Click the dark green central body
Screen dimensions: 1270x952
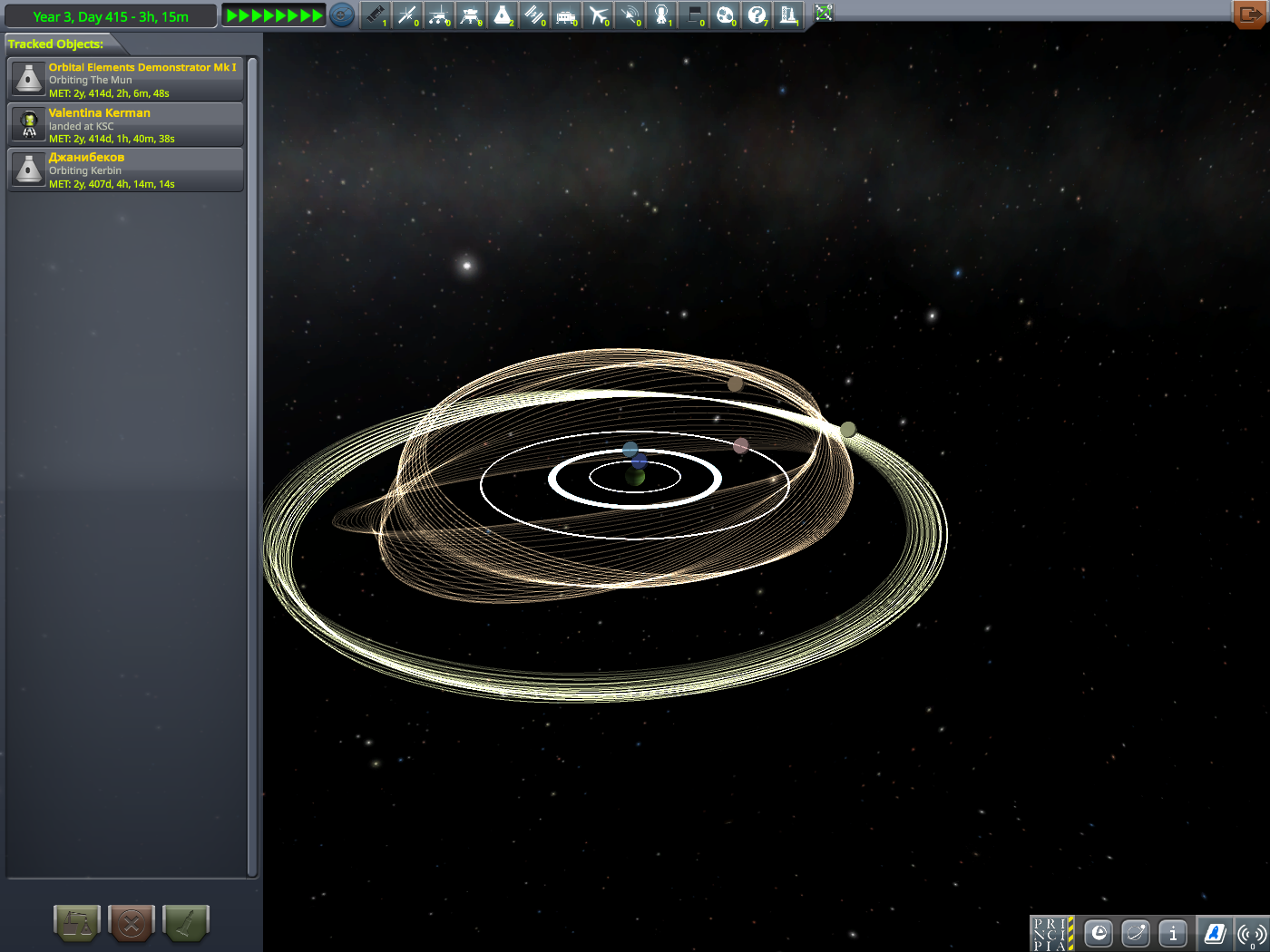tap(635, 476)
